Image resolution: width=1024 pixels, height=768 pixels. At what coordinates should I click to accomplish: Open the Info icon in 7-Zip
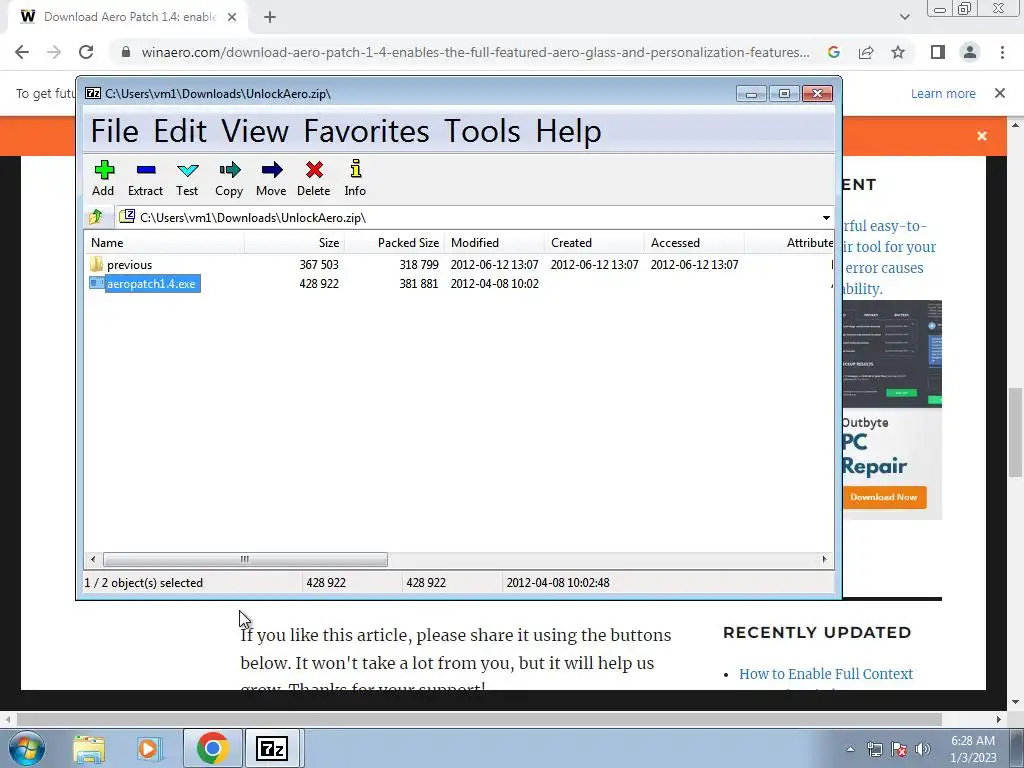tap(355, 170)
